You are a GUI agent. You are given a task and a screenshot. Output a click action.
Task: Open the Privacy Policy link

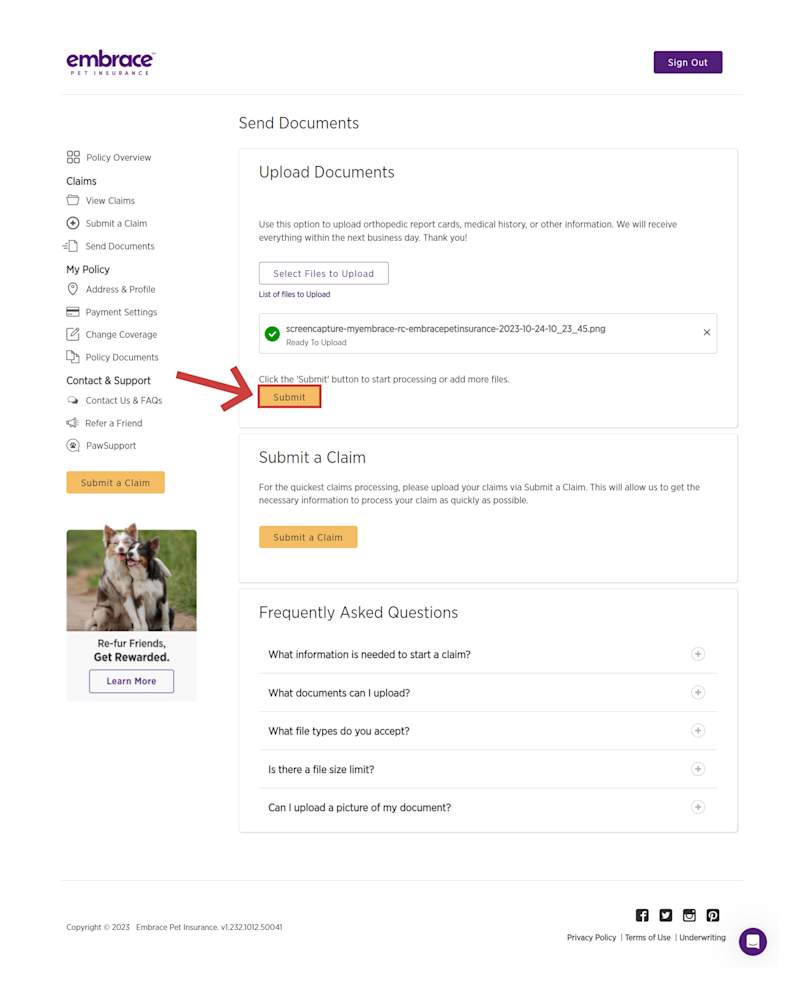(x=591, y=937)
